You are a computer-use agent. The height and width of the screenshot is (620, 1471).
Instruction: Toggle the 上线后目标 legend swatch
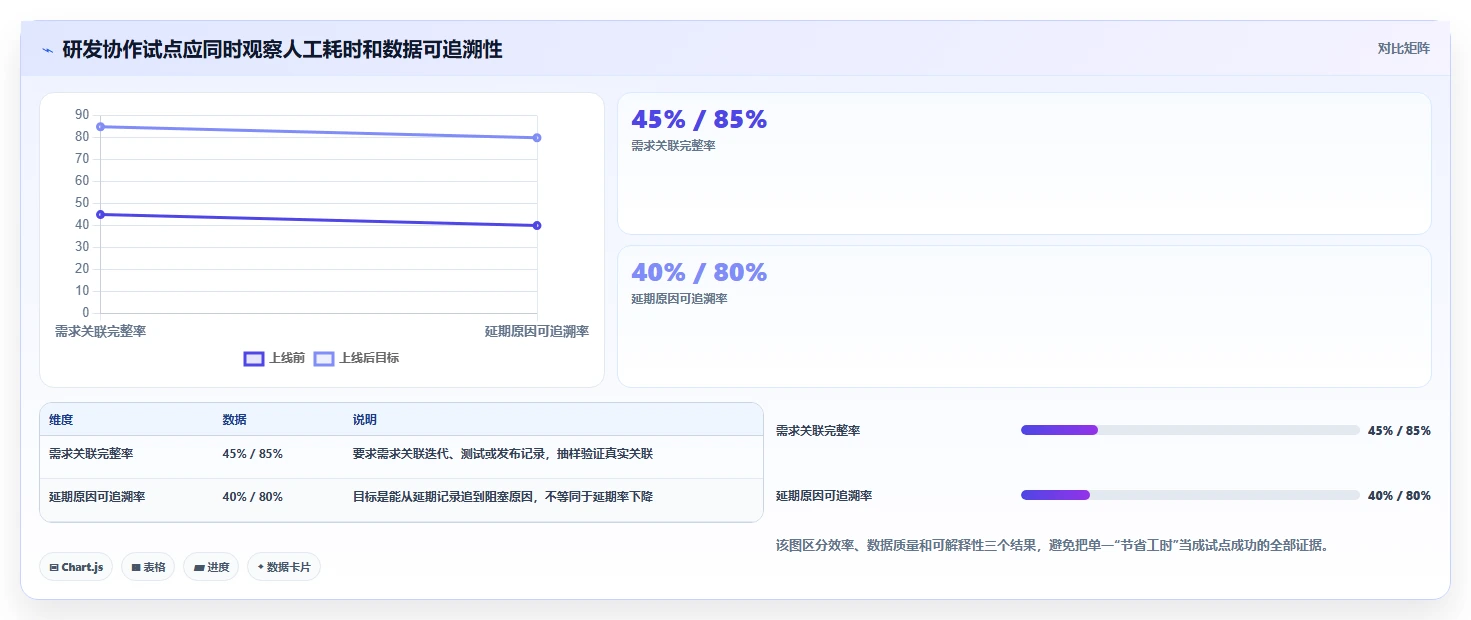coord(324,358)
